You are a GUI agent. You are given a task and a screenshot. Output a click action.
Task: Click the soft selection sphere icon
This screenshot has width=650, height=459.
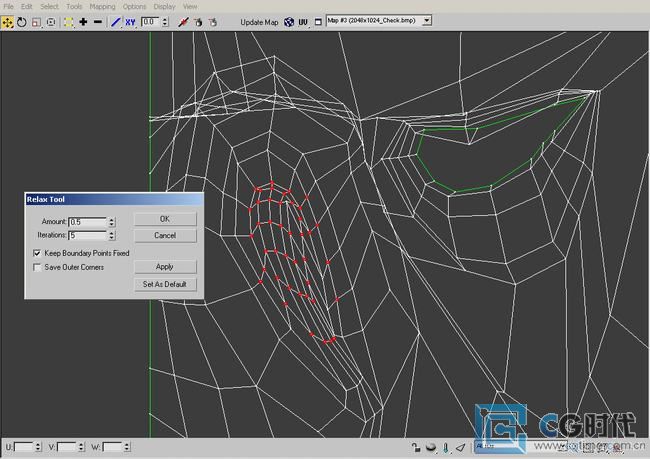(431, 447)
